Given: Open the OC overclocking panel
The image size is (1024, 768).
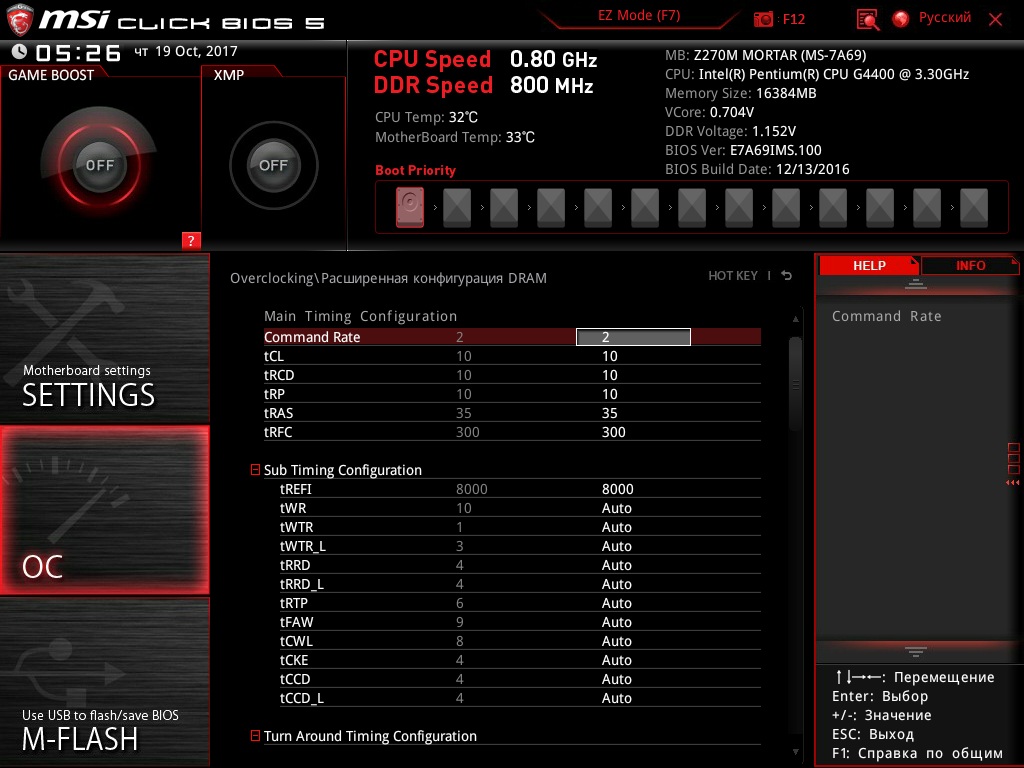Looking at the screenshot, I should pos(104,510).
